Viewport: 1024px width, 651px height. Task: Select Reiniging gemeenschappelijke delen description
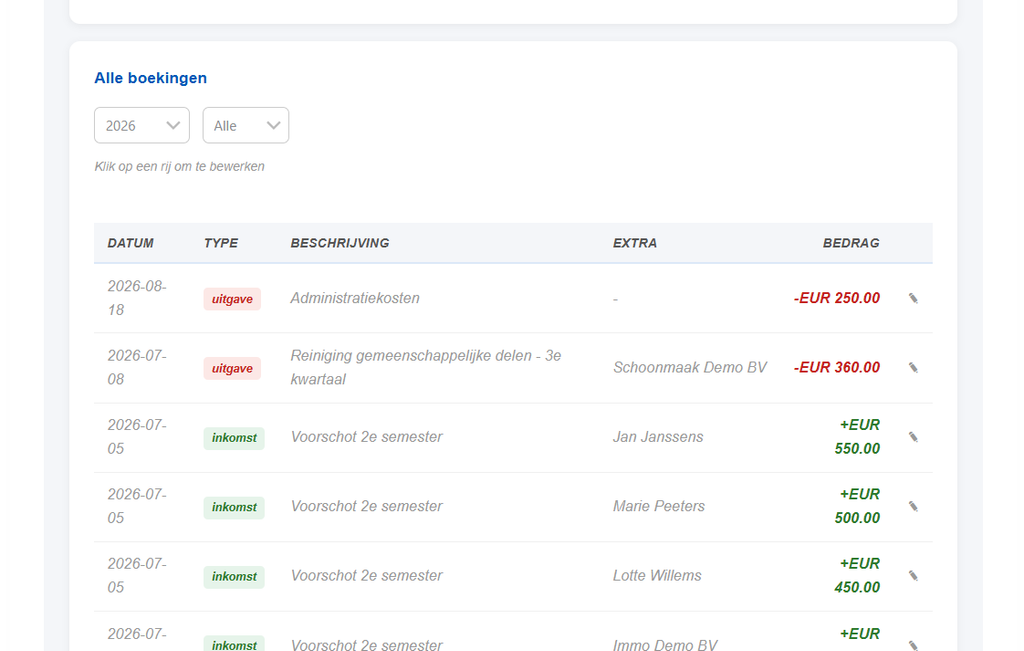[426, 368]
